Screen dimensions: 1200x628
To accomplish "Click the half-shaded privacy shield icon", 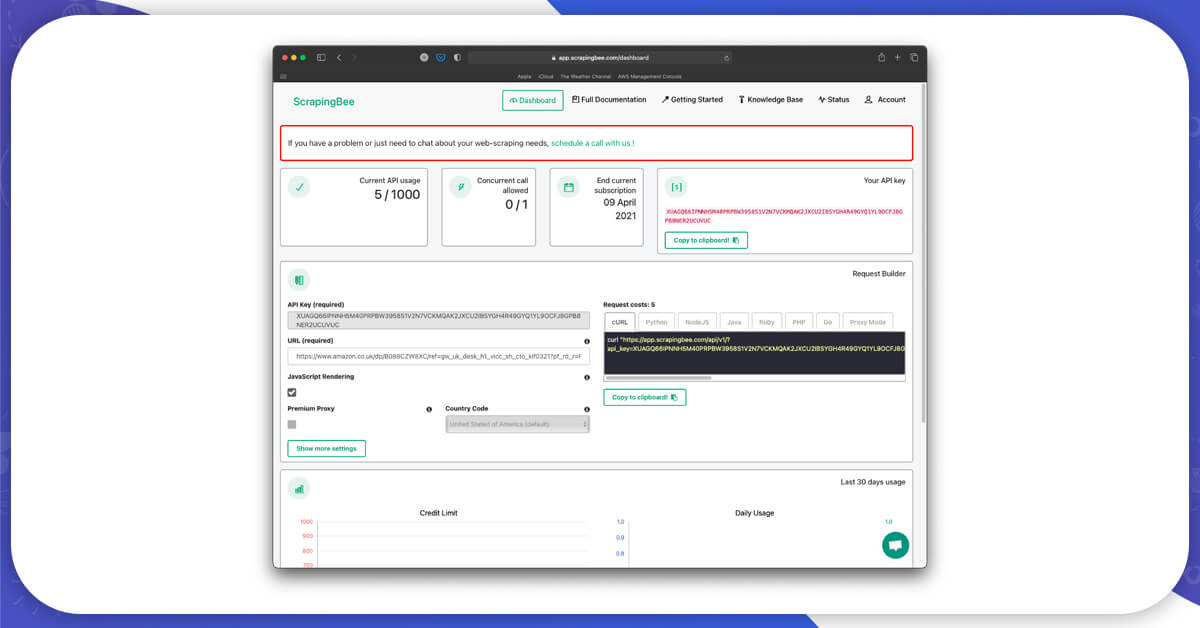I will point(457,58).
